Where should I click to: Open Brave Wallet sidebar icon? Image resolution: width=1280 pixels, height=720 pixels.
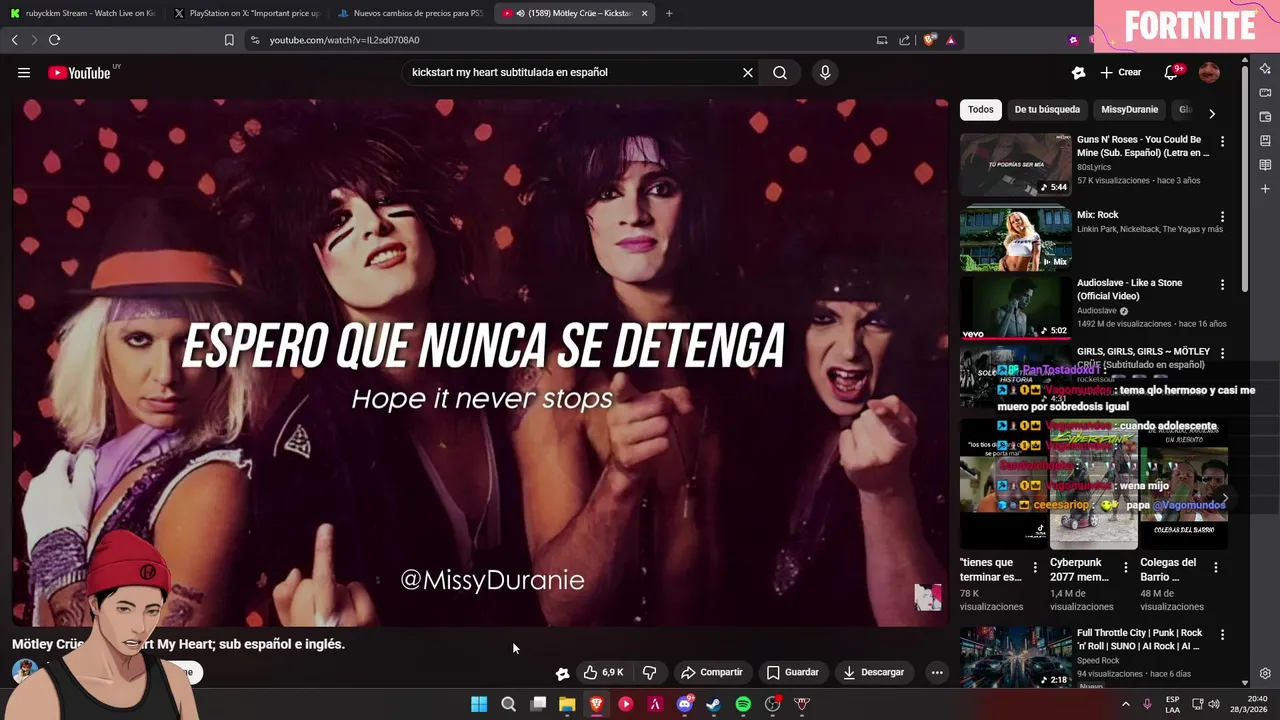coord(1265,117)
